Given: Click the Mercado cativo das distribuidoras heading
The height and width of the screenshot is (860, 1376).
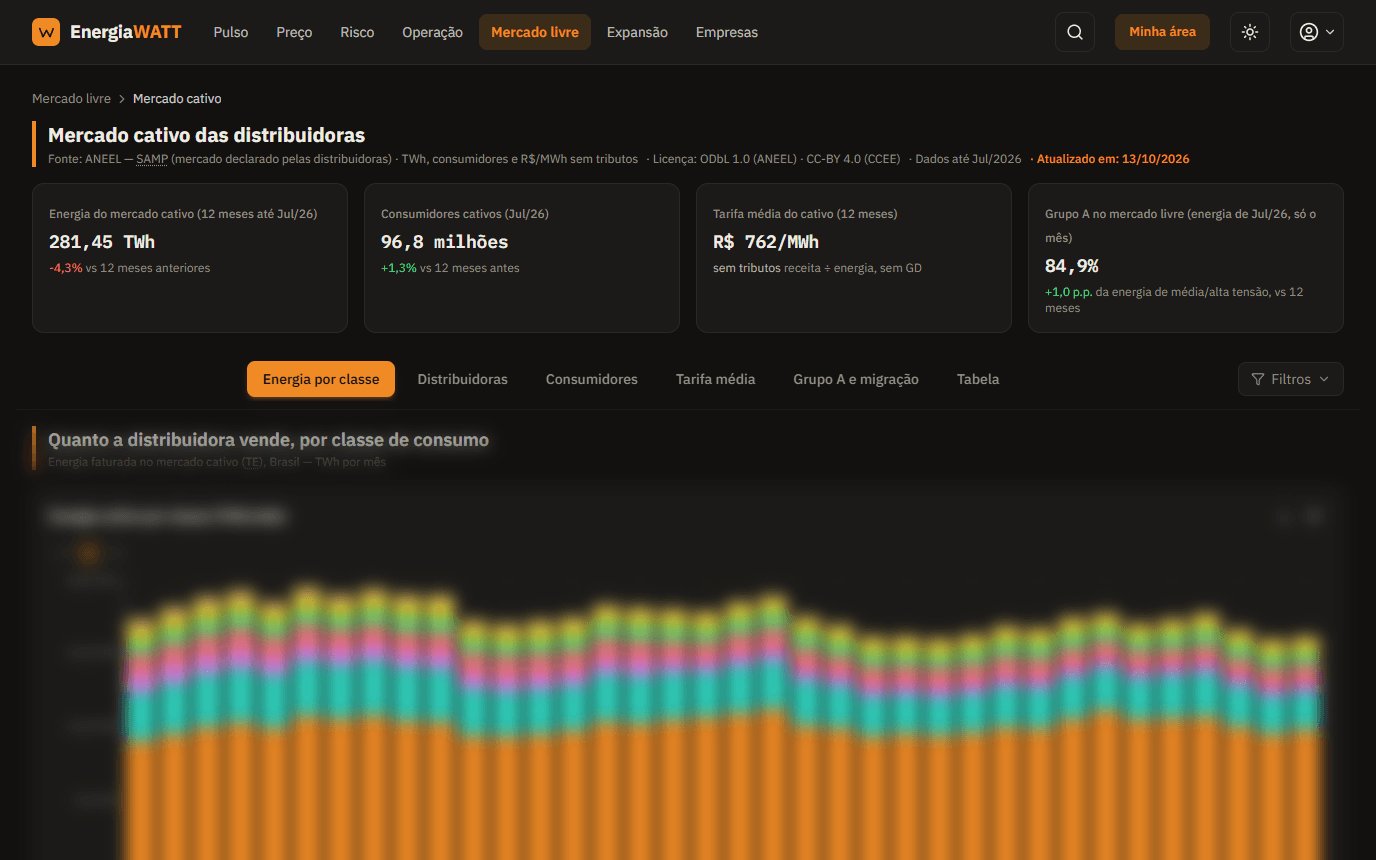Looking at the screenshot, I should point(206,135).
